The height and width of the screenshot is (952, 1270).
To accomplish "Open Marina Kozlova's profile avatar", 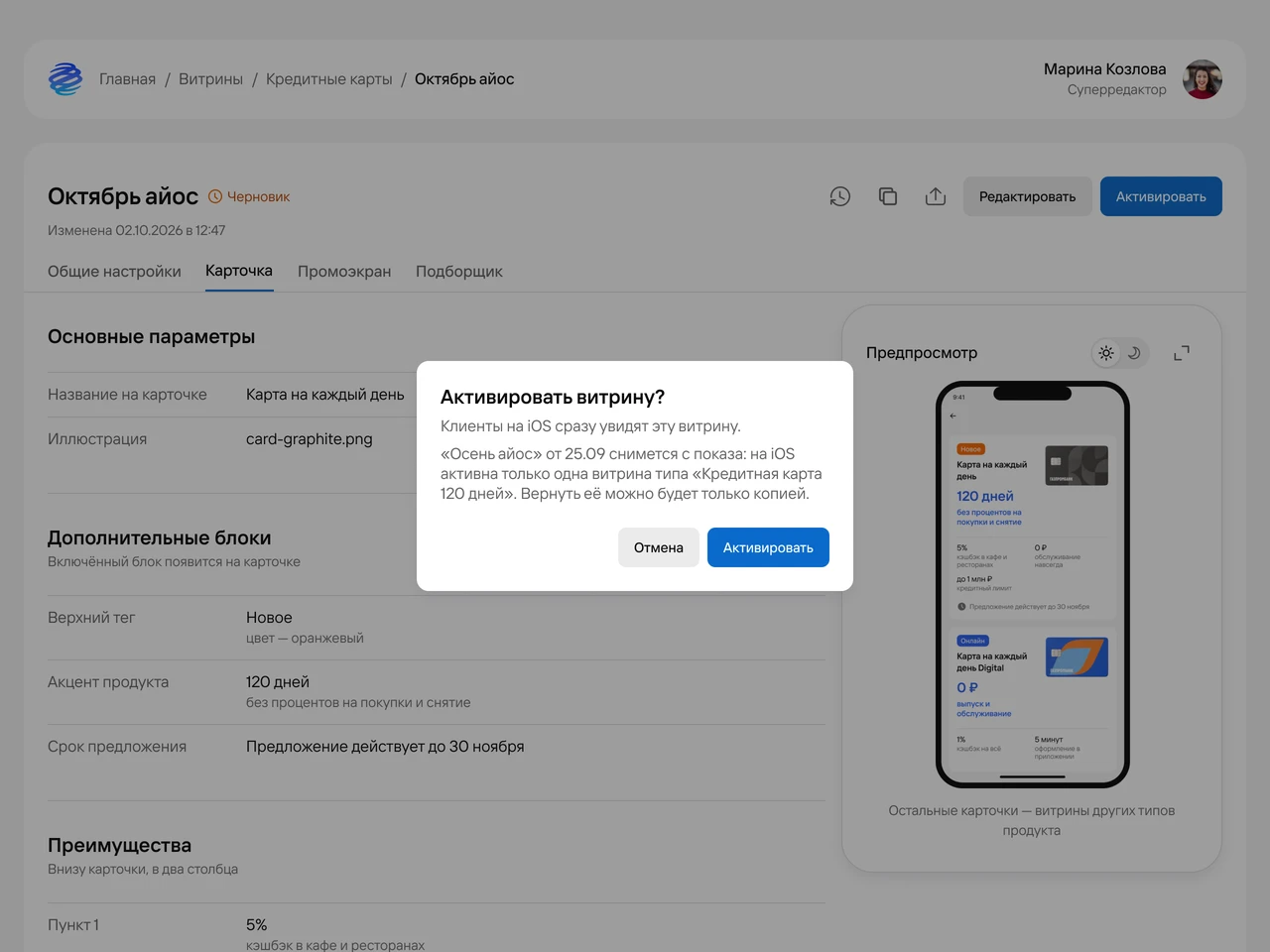I will point(1203,79).
